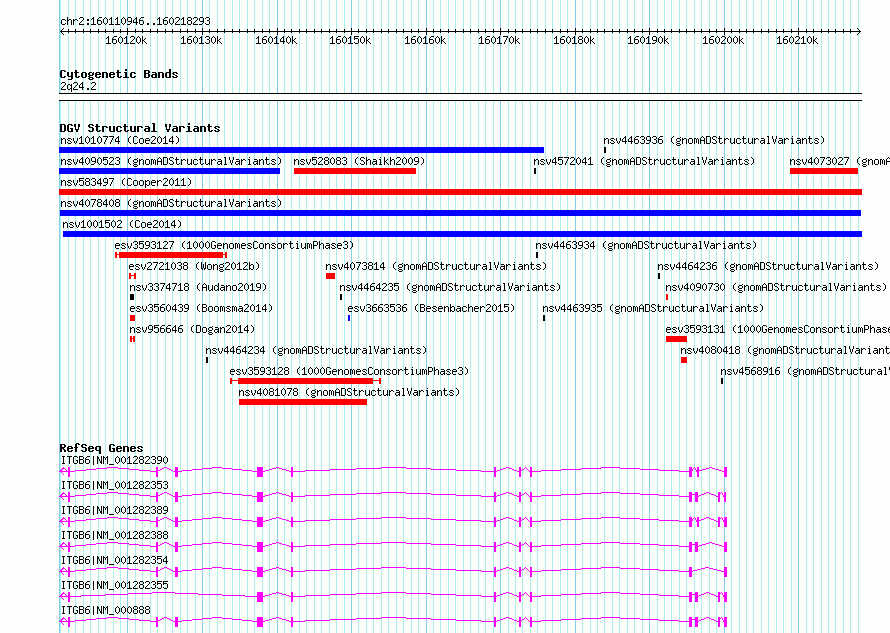Open ITGB6|NM_001282390 transcript label
Screen dimensions: 890x633
point(115,460)
